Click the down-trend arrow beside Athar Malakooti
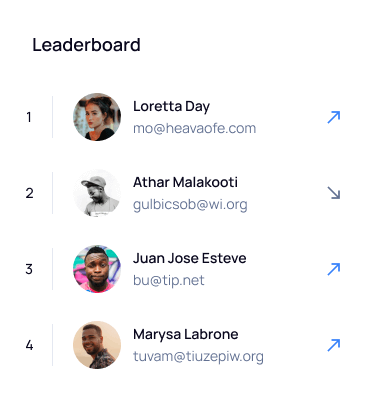 [334, 193]
